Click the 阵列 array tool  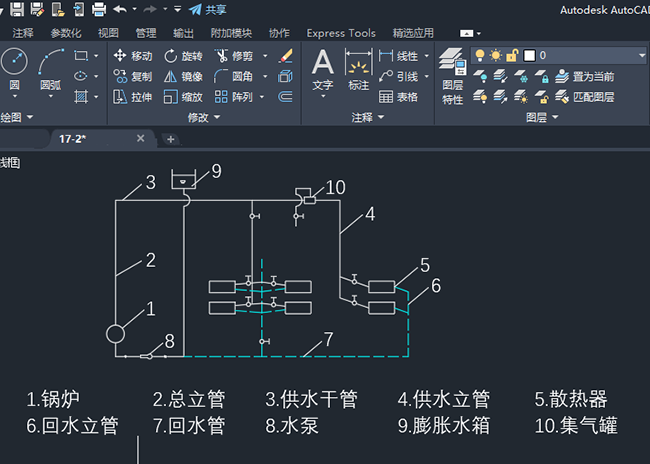point(234,97)
